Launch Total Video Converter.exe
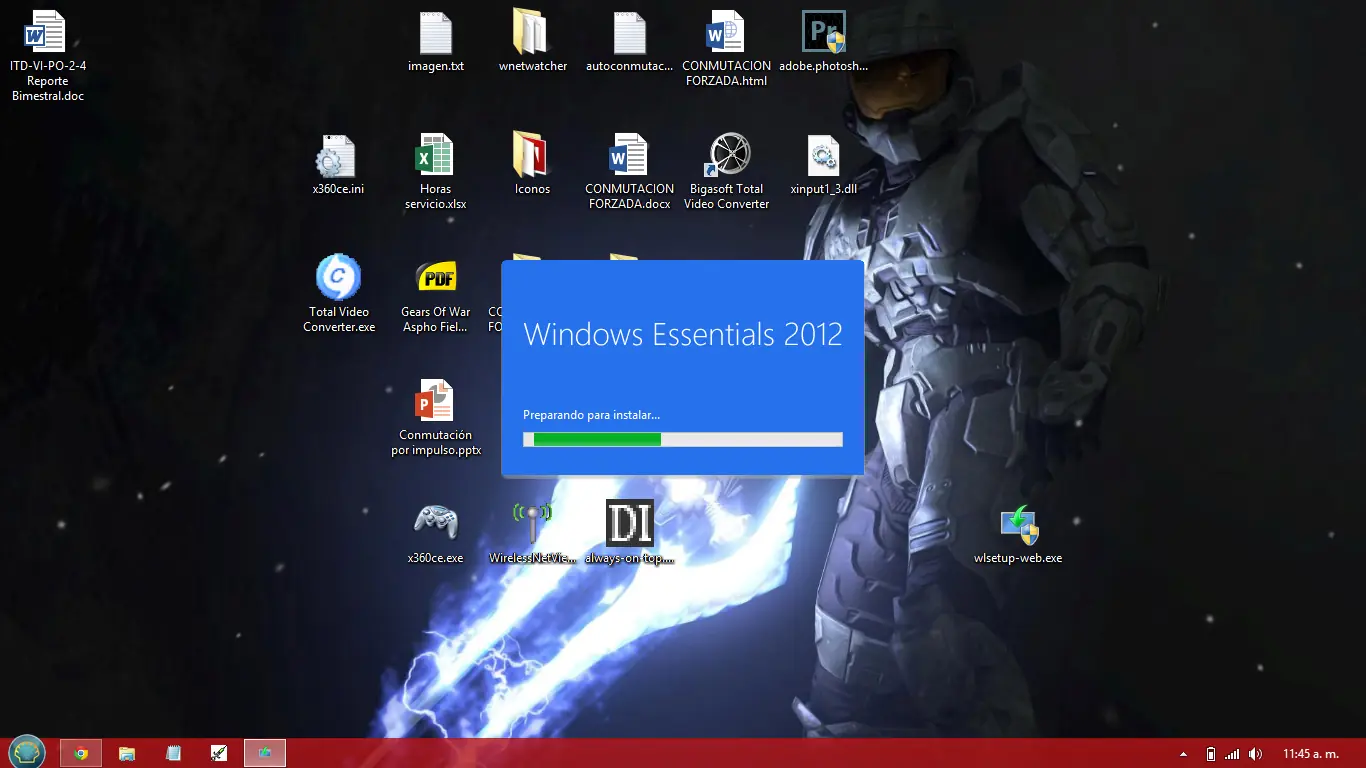 pos(339,293)
